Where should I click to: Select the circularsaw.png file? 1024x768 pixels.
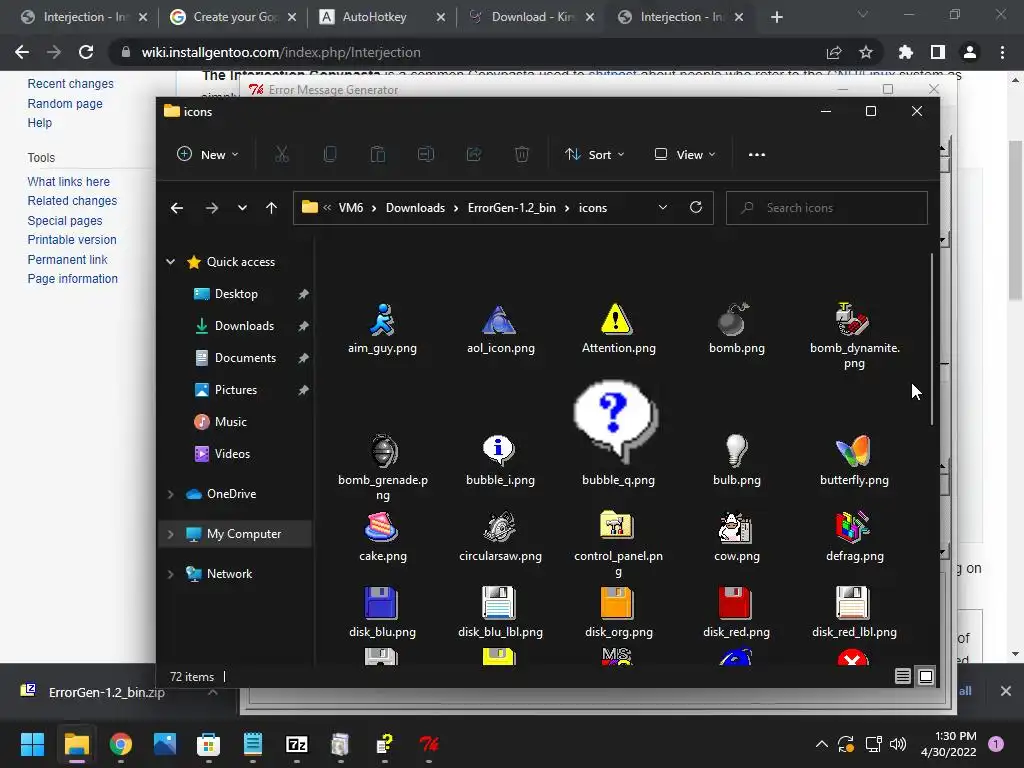500,536
